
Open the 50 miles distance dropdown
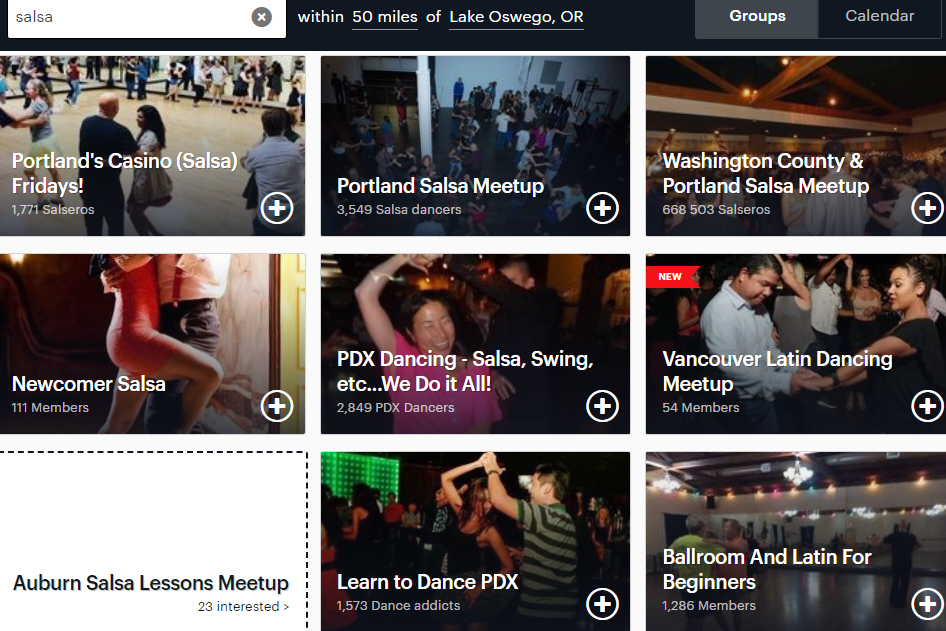tap(384, 17)
